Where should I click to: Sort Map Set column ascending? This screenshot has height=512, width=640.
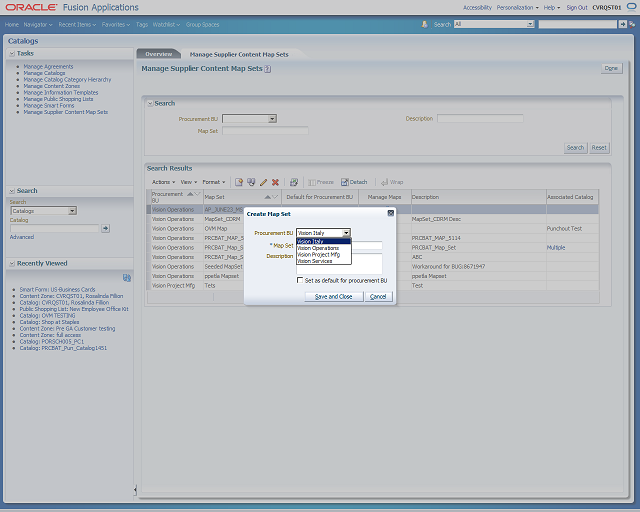tap(267, 197)
